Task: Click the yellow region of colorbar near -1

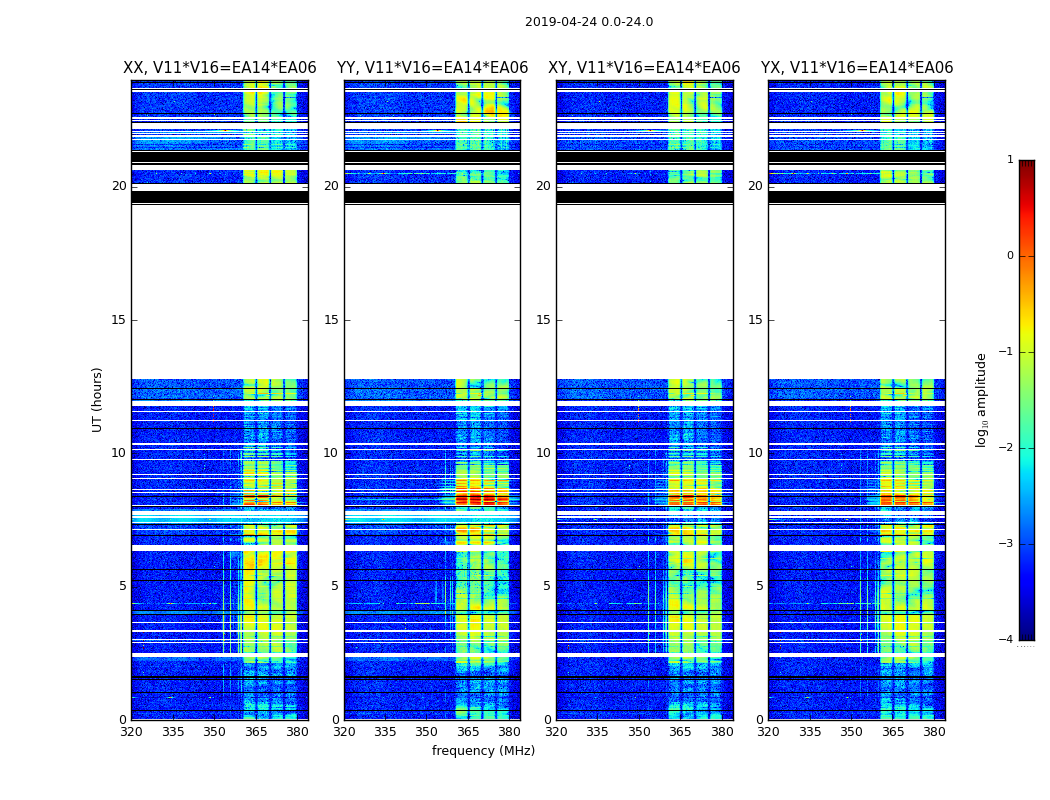Action: 1027,352
